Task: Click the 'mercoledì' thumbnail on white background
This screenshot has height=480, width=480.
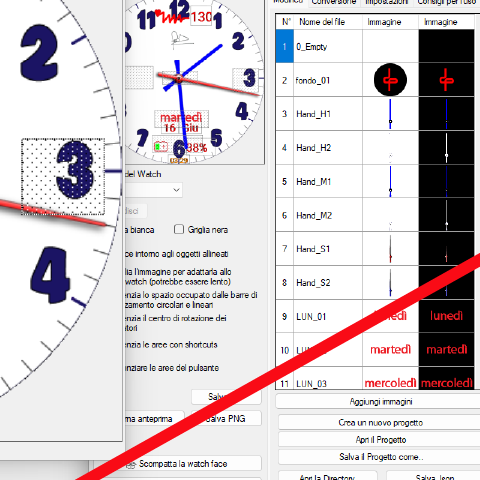Action: pos(390,383)
